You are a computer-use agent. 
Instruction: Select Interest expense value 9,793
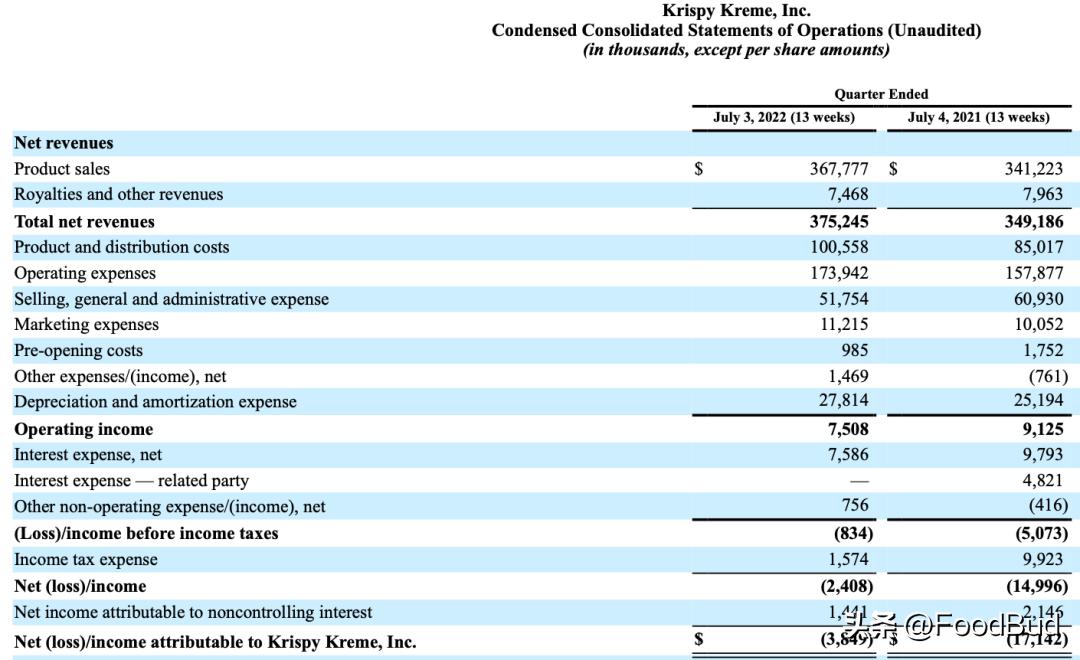click(x=1043, y=455)
